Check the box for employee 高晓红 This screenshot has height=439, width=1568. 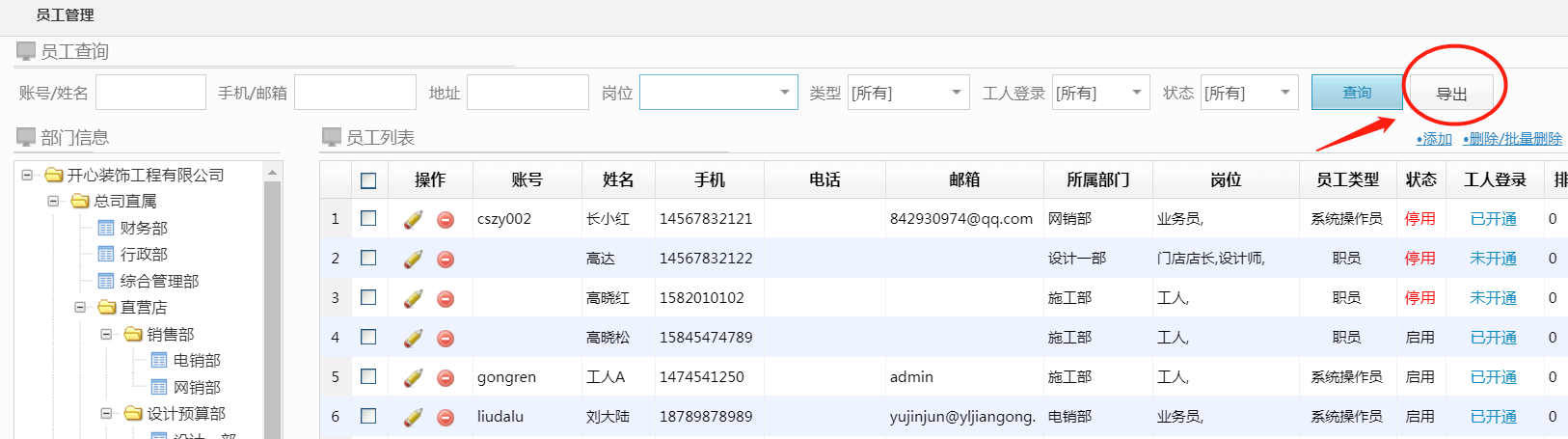tap(368, 297)
